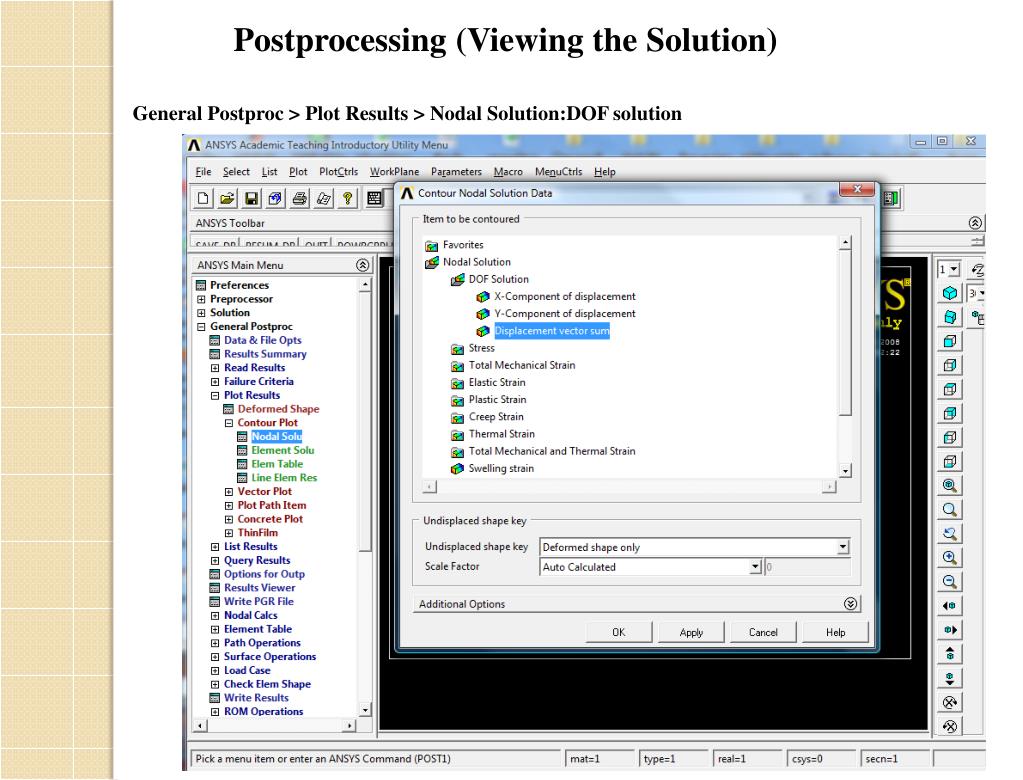Expand Additional Options section

click(x=850, y=604)
